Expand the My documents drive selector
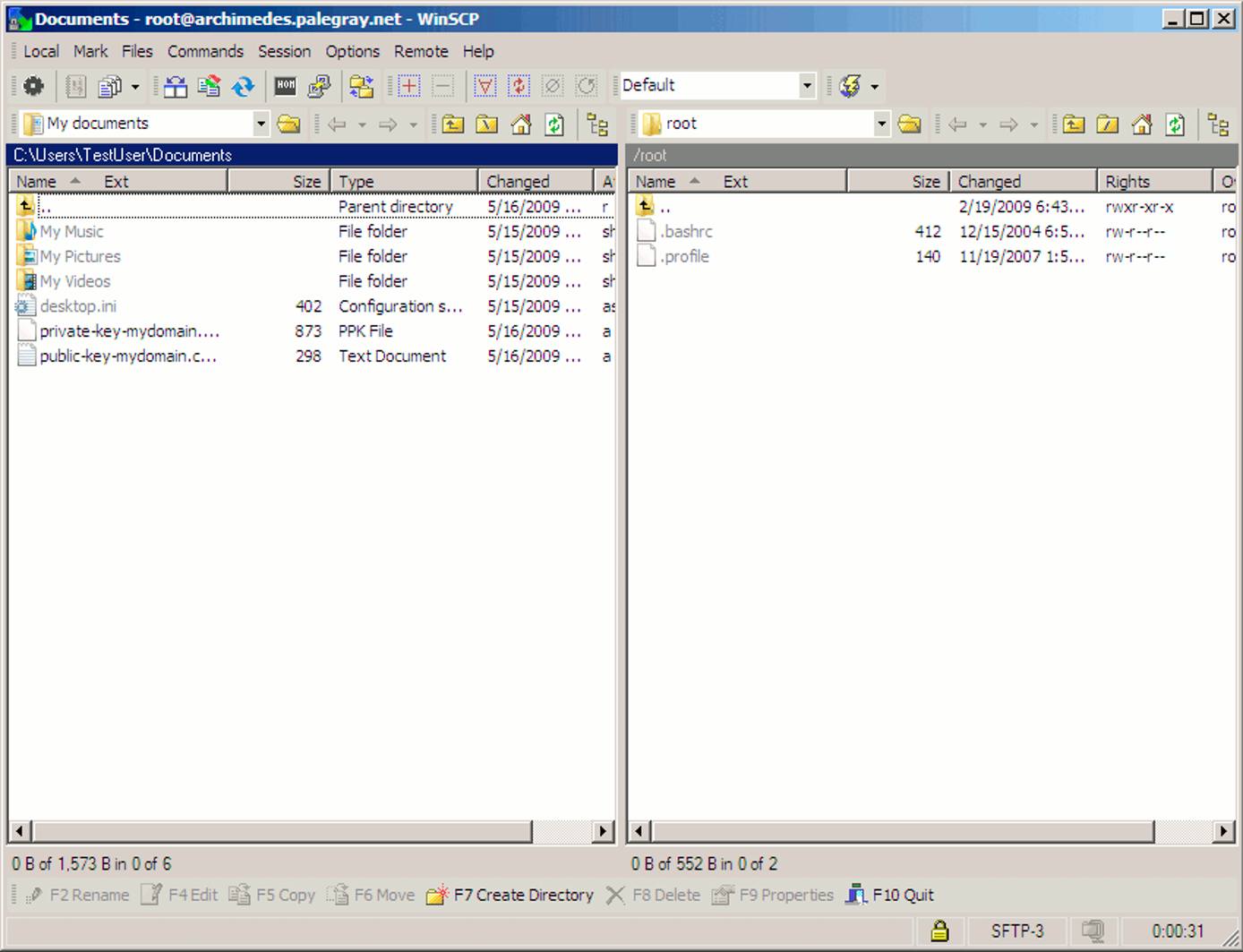 (x=261, y=123)
